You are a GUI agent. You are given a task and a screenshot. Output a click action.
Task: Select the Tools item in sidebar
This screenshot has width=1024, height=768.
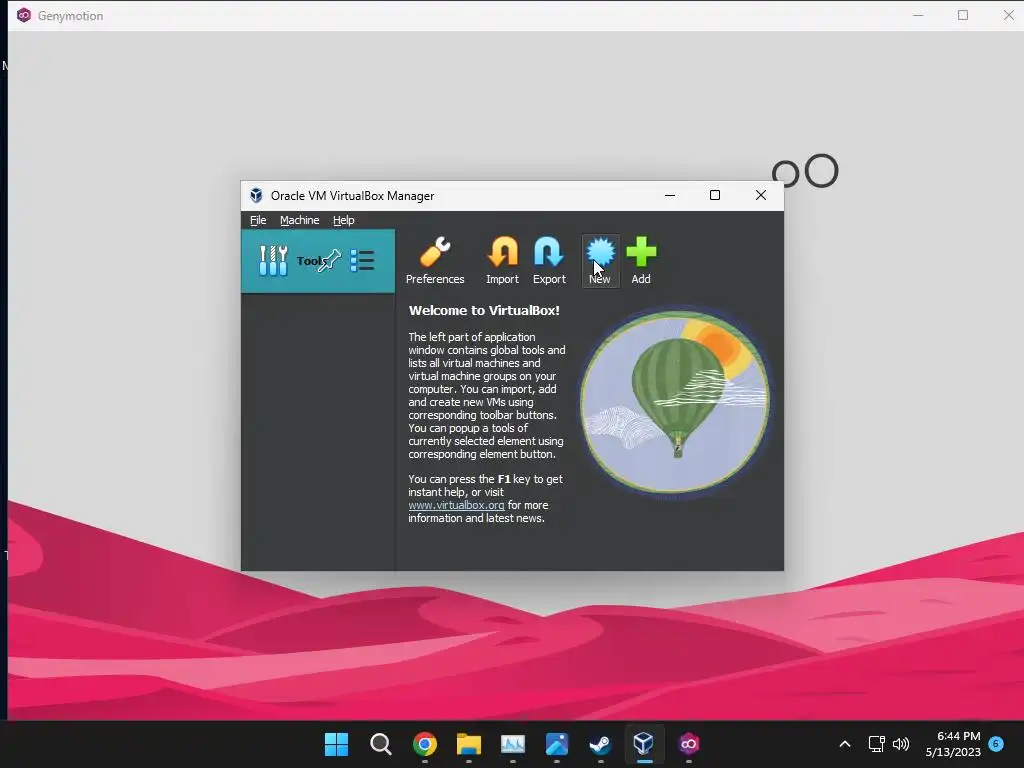pyautogui.click(x=318, y=261)
